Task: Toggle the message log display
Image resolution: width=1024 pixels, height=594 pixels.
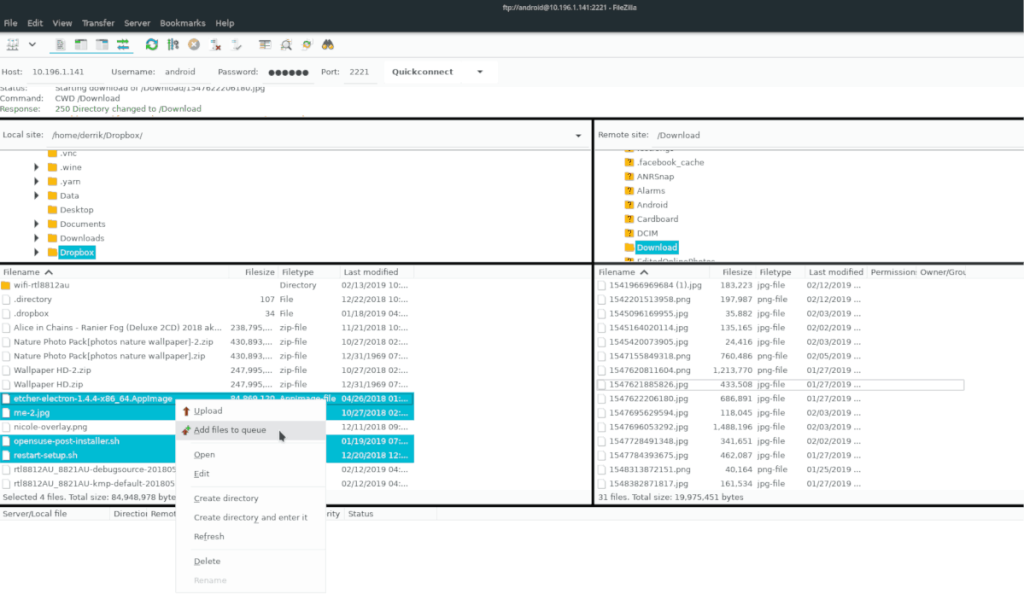Action: pyautogui.click(x=60, y=44)
